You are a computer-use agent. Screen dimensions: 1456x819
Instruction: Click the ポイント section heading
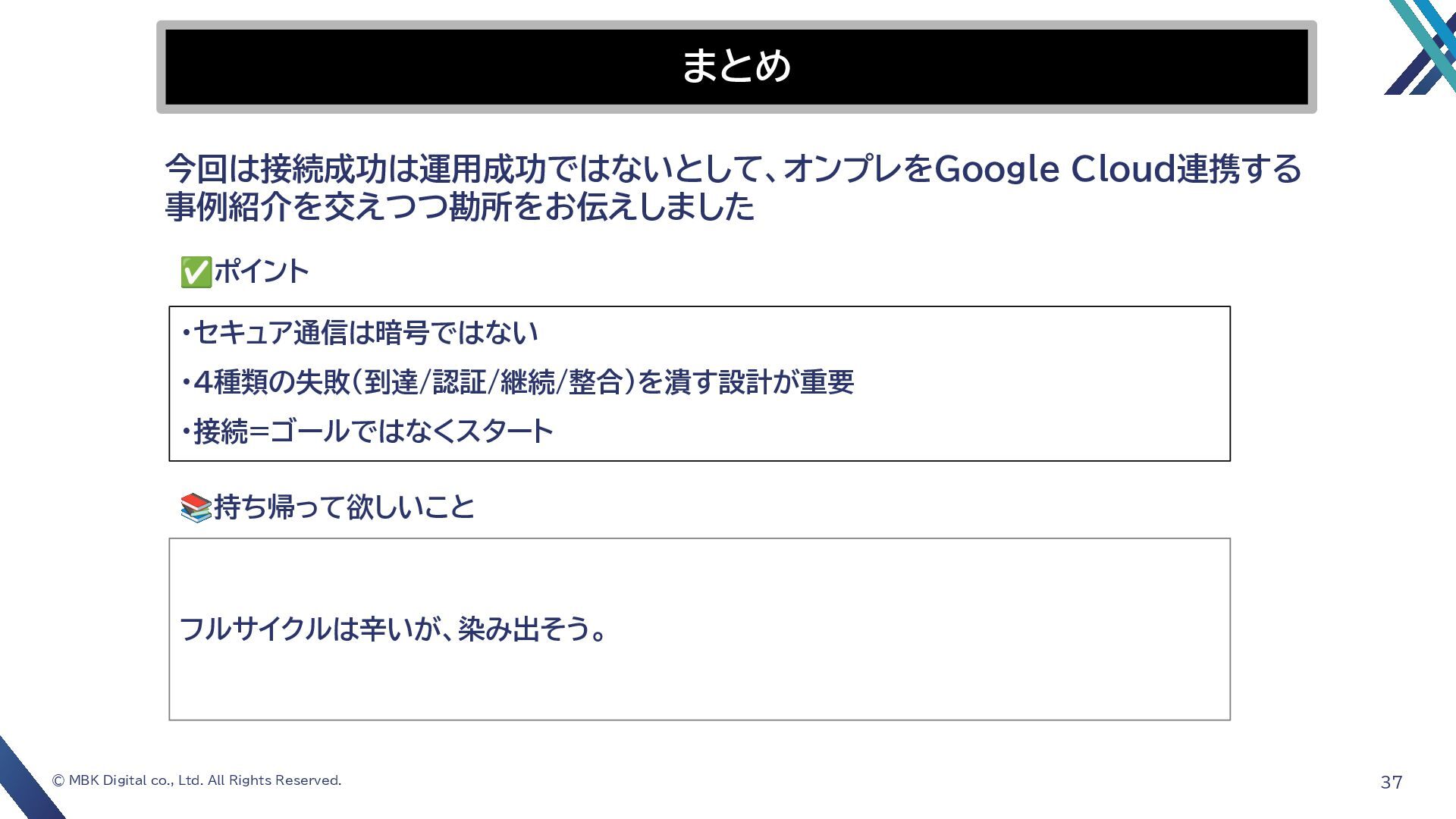coord(261,271)
